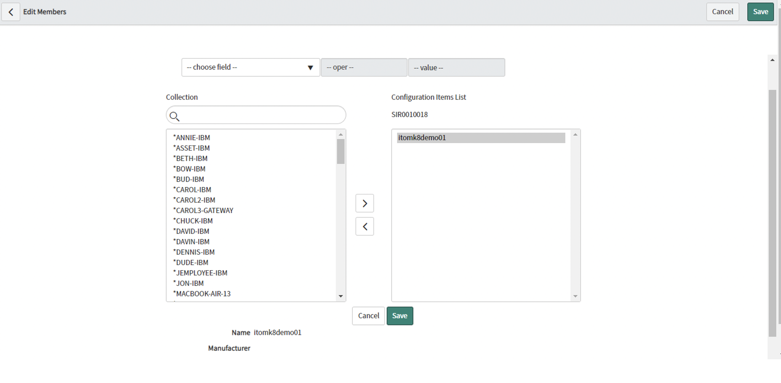
Task: Select *CAROL2-IBM in the Collection list
Action: tap(194, 200)
